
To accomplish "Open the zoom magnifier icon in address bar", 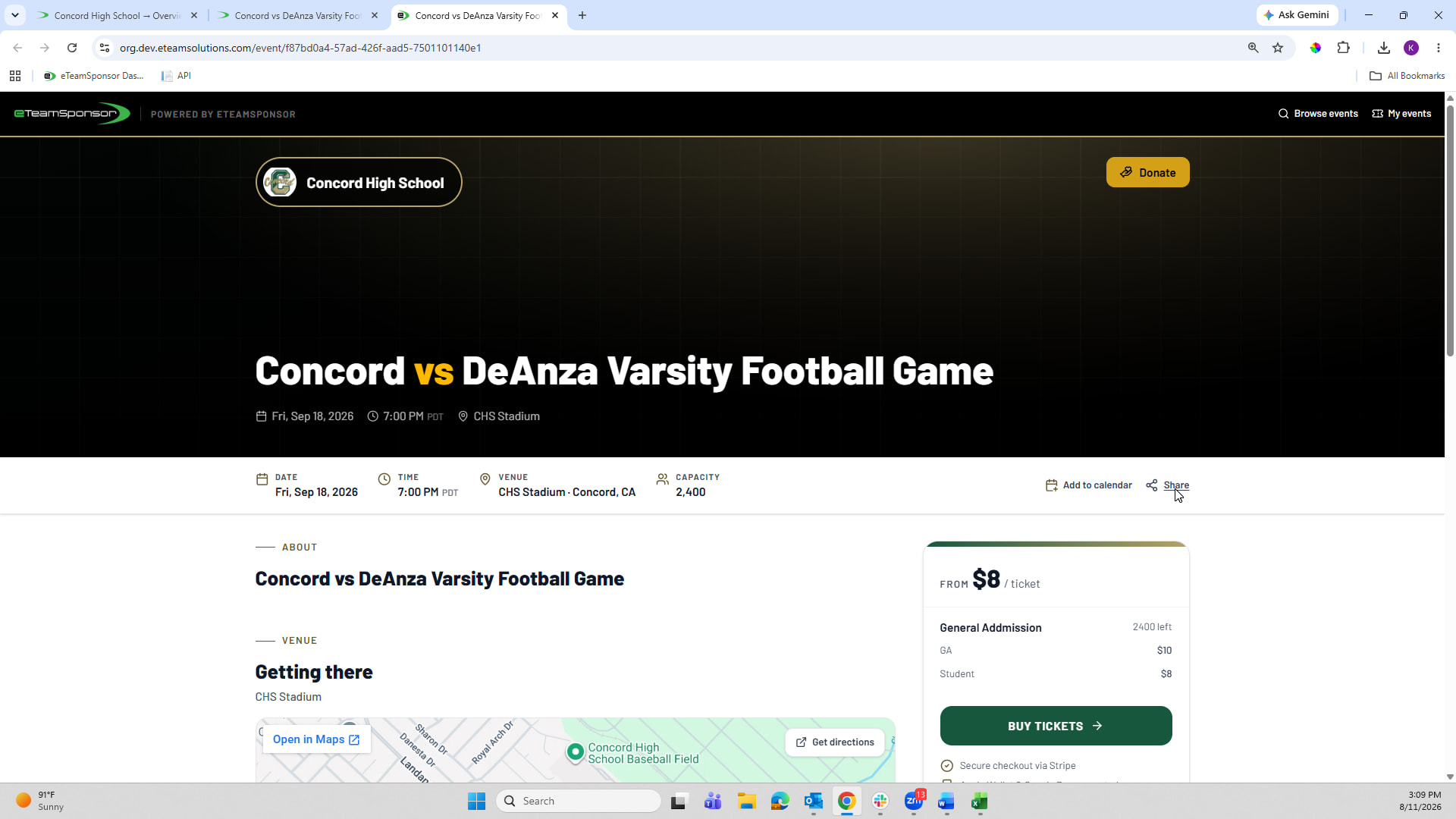I will coord(1253,48).
